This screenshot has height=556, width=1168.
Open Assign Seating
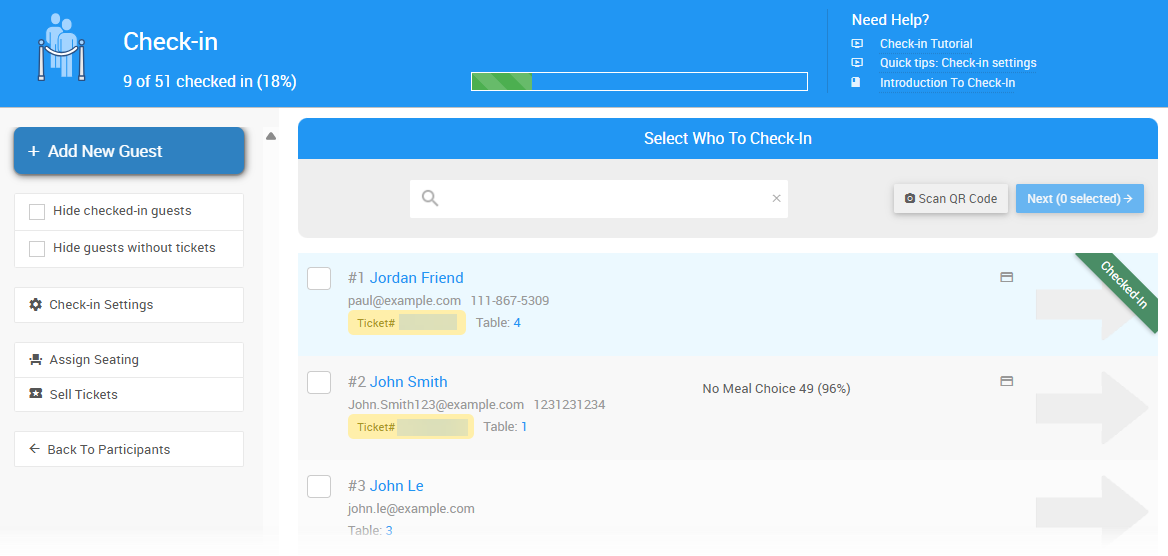[x=129, y=360]
